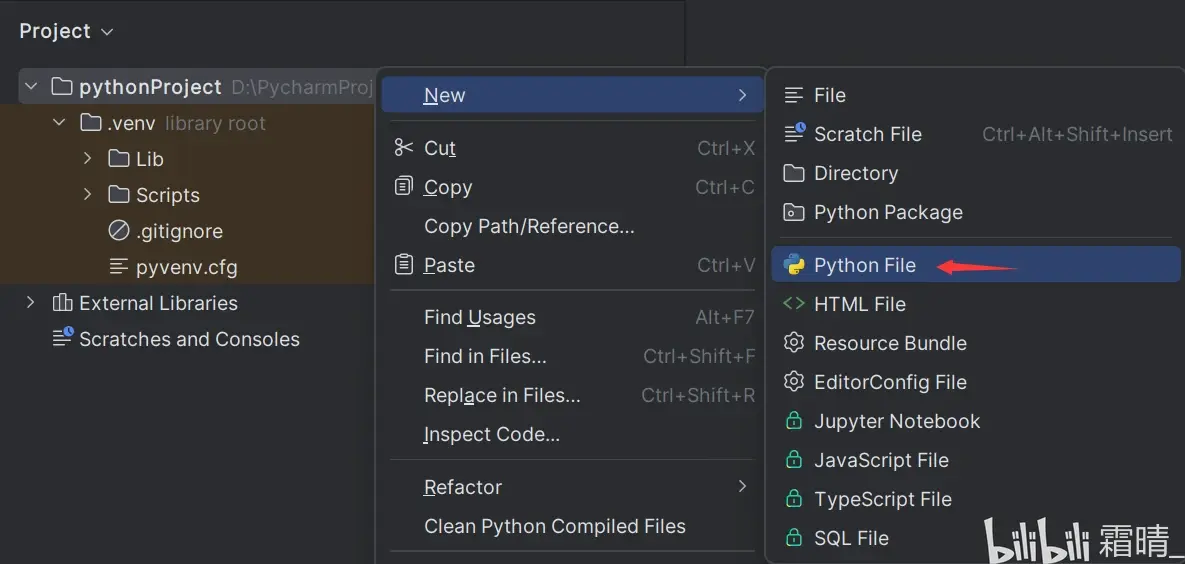Click the Resource Bundle gear icon
This screenshot has width=1185, height=564.
tap(794, 343)
